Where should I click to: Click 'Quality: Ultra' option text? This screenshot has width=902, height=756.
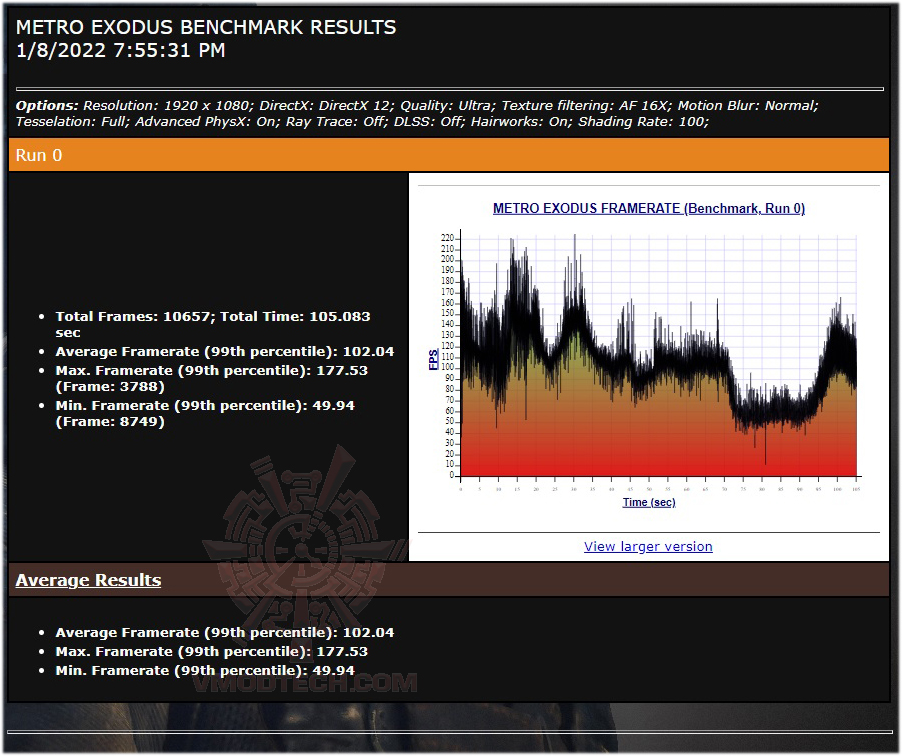click(446, 106)
